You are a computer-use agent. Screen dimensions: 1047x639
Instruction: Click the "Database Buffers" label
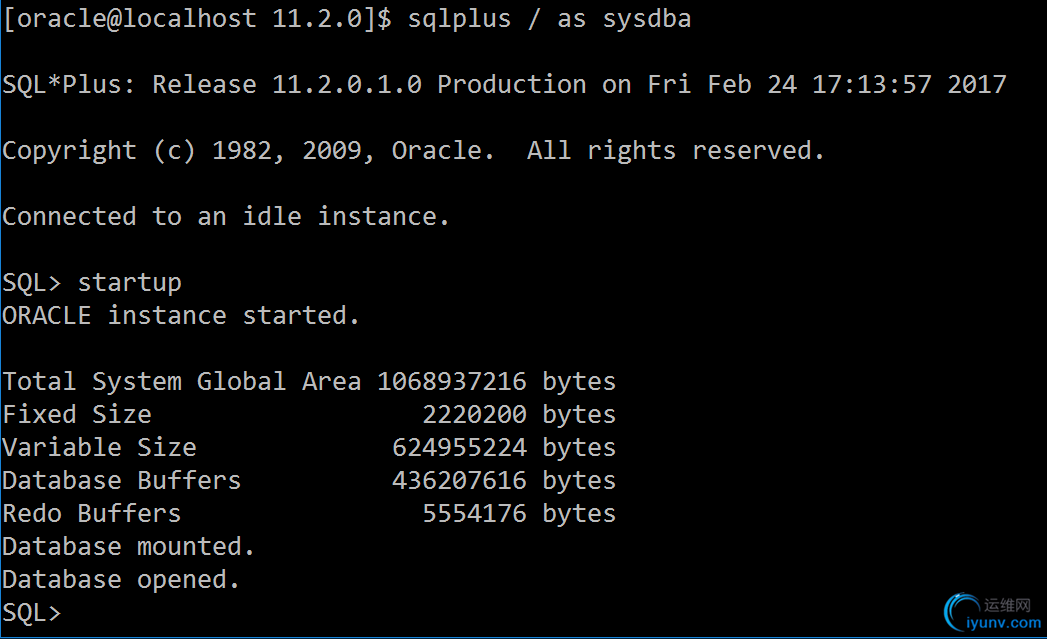pos(122,481)
